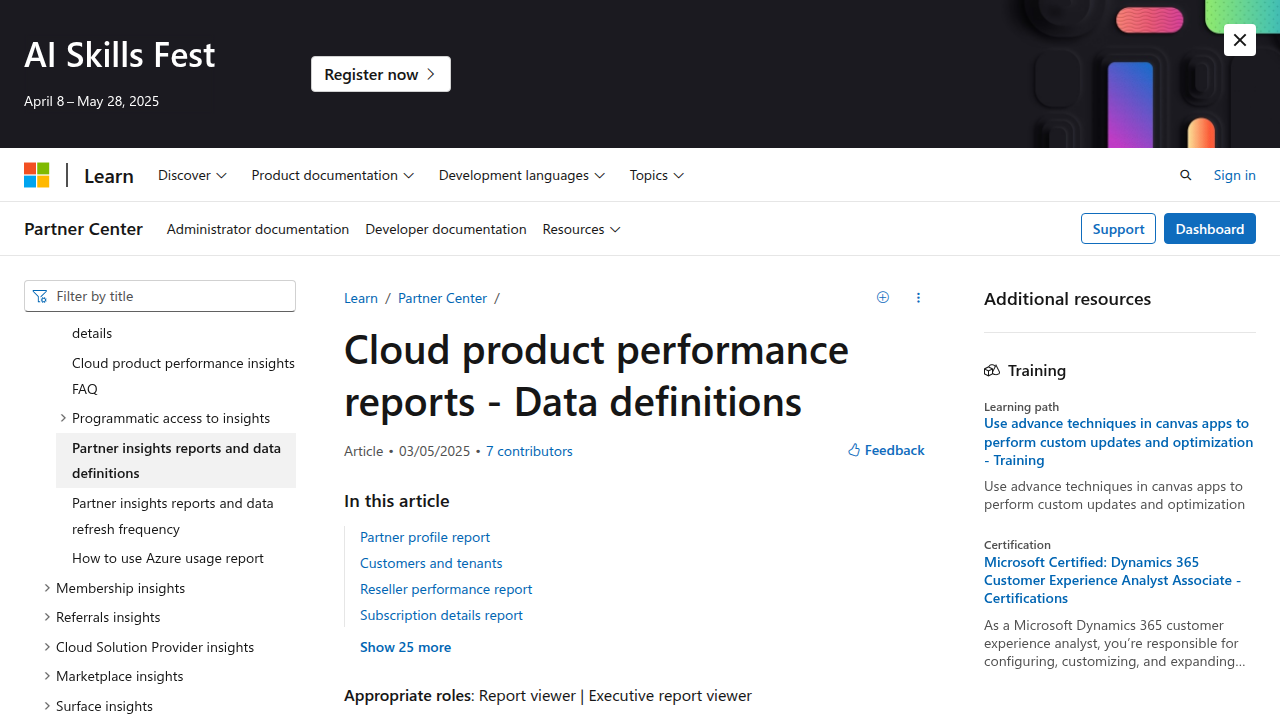Open the Resources dropdown
Image resolution: width=1280 pixels, height=720 pixels.
point(582,229)
